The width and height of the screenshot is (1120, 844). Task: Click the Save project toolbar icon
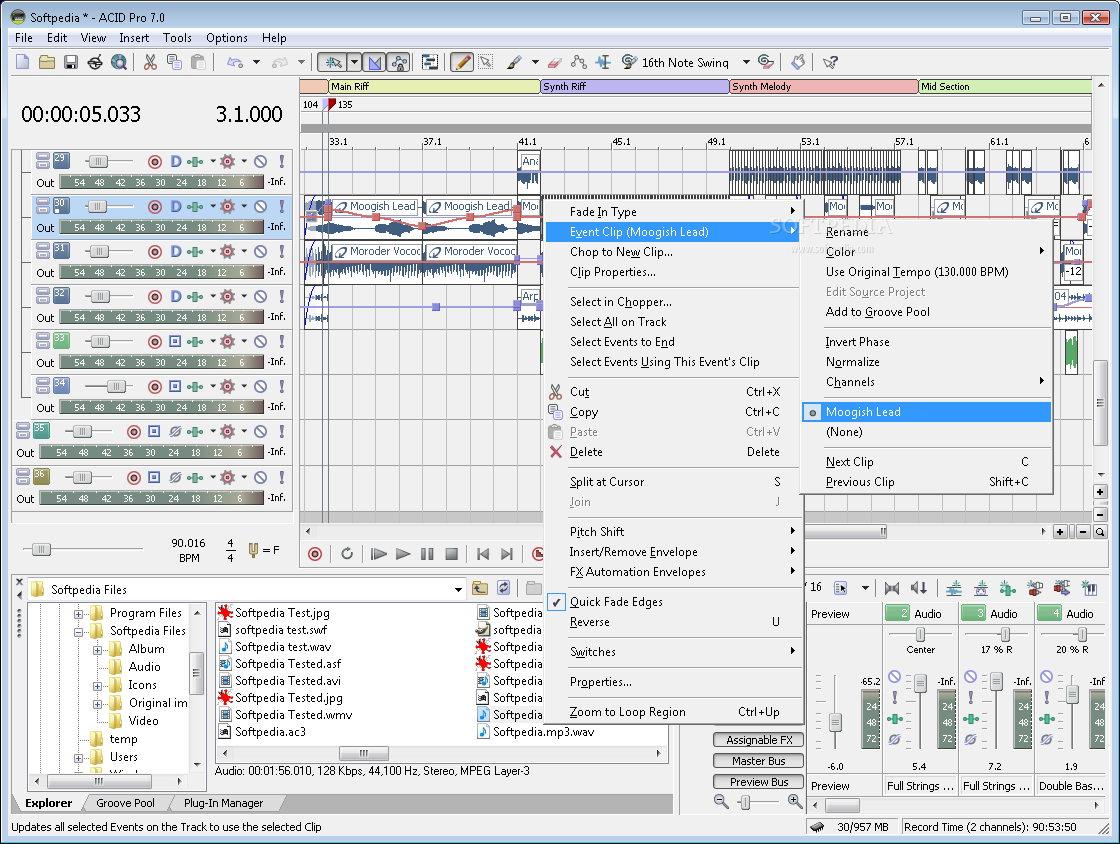click(x=71, y=63)
